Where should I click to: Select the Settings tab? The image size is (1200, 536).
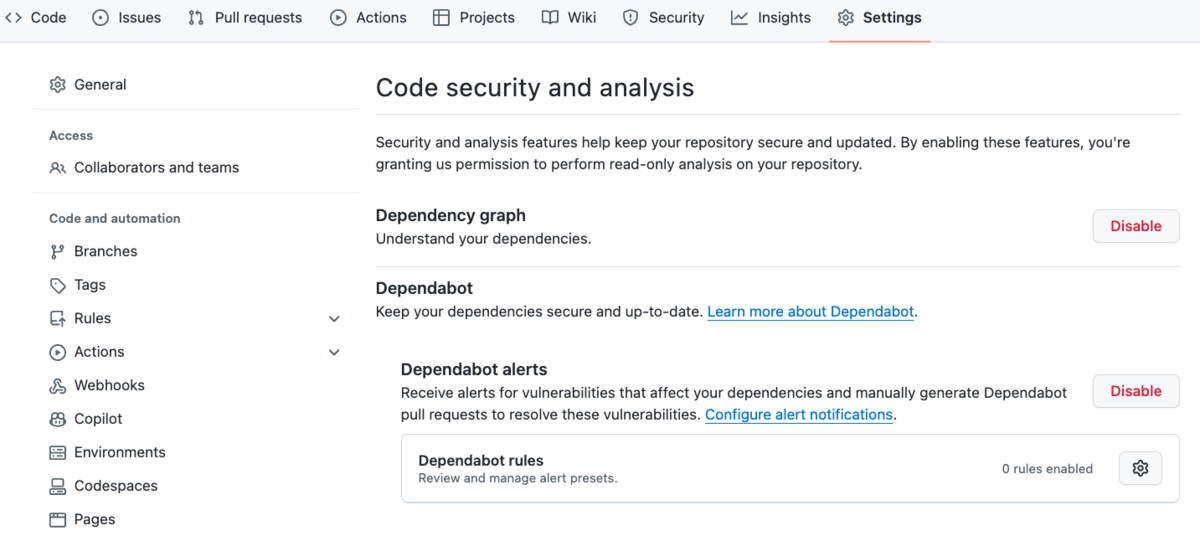(880, 17)
